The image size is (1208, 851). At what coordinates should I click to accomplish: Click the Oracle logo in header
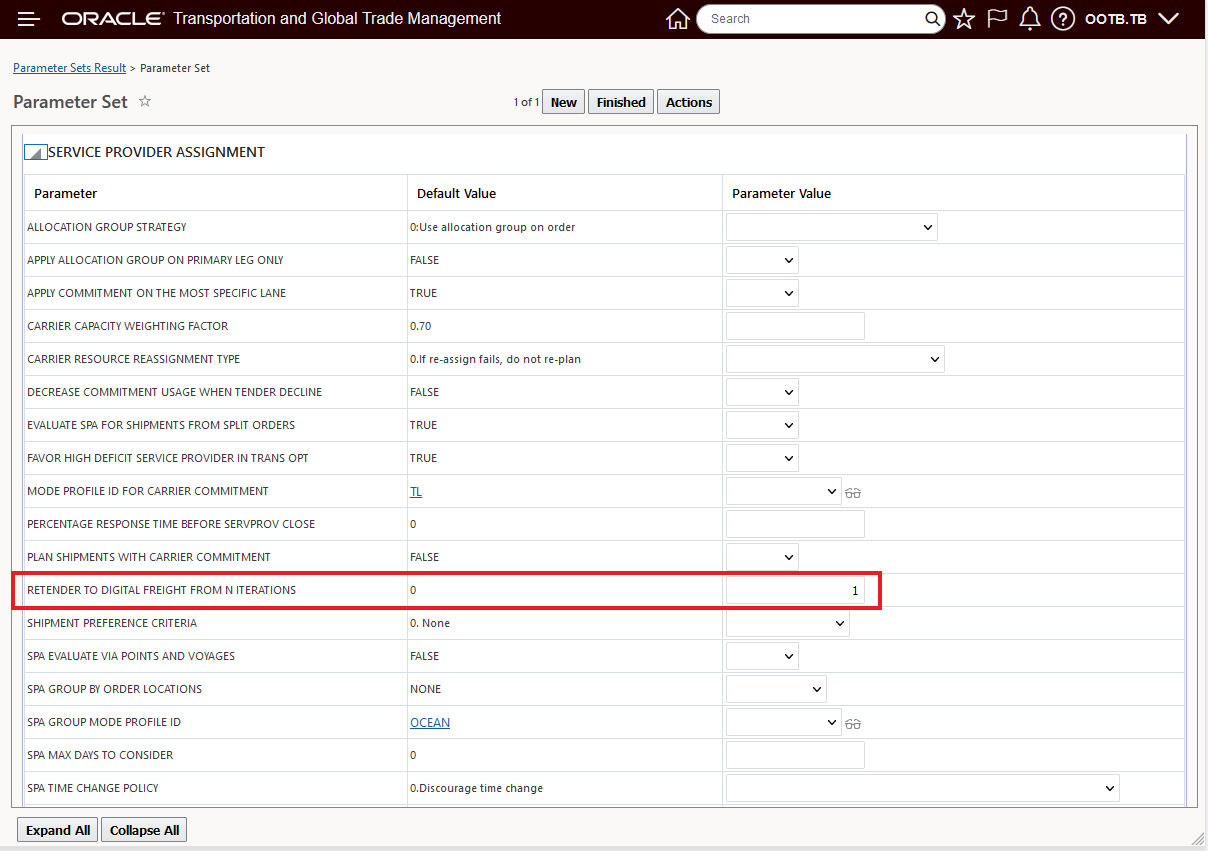pyautogui.click(x=113, y=19)
